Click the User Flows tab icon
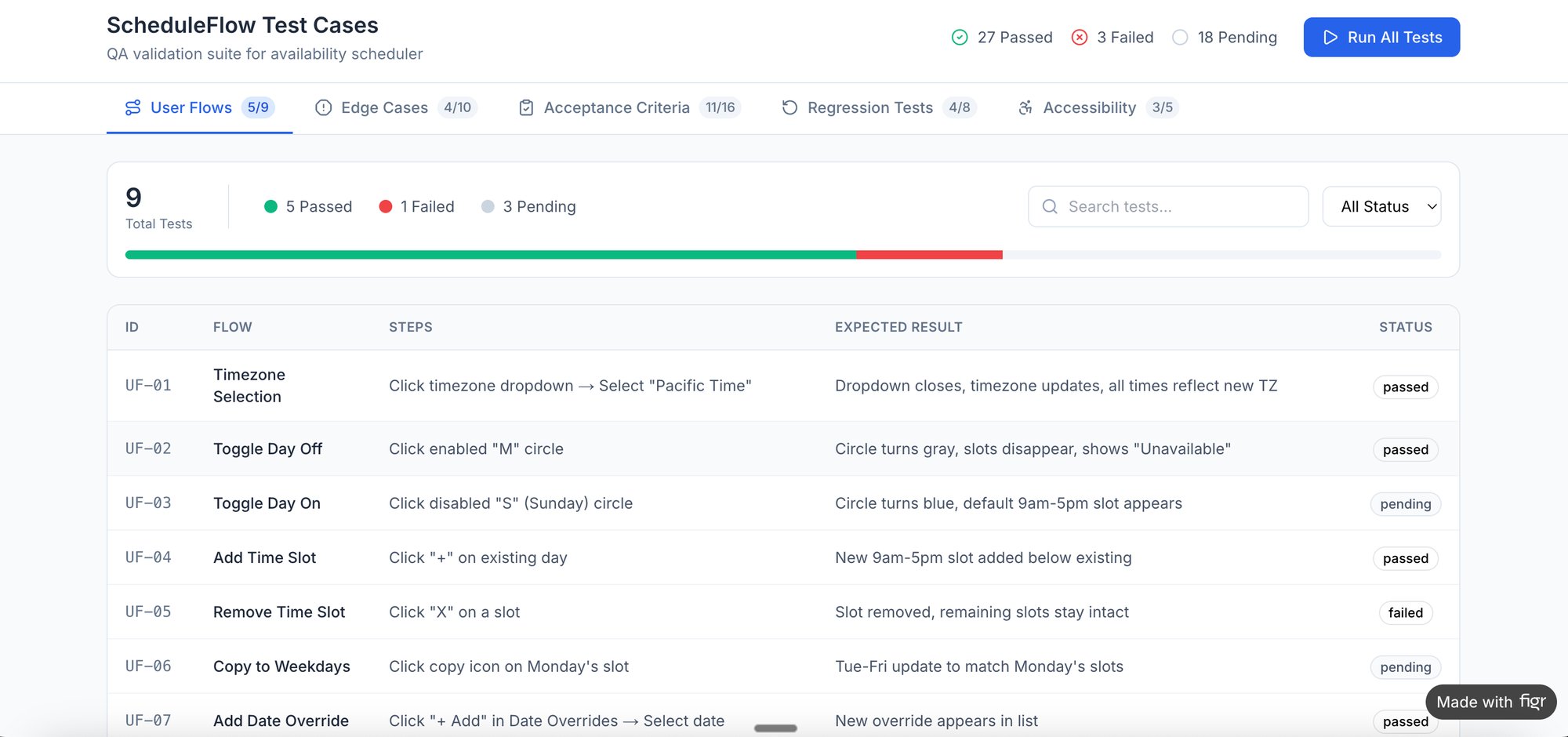 click(x=133, y=107)
